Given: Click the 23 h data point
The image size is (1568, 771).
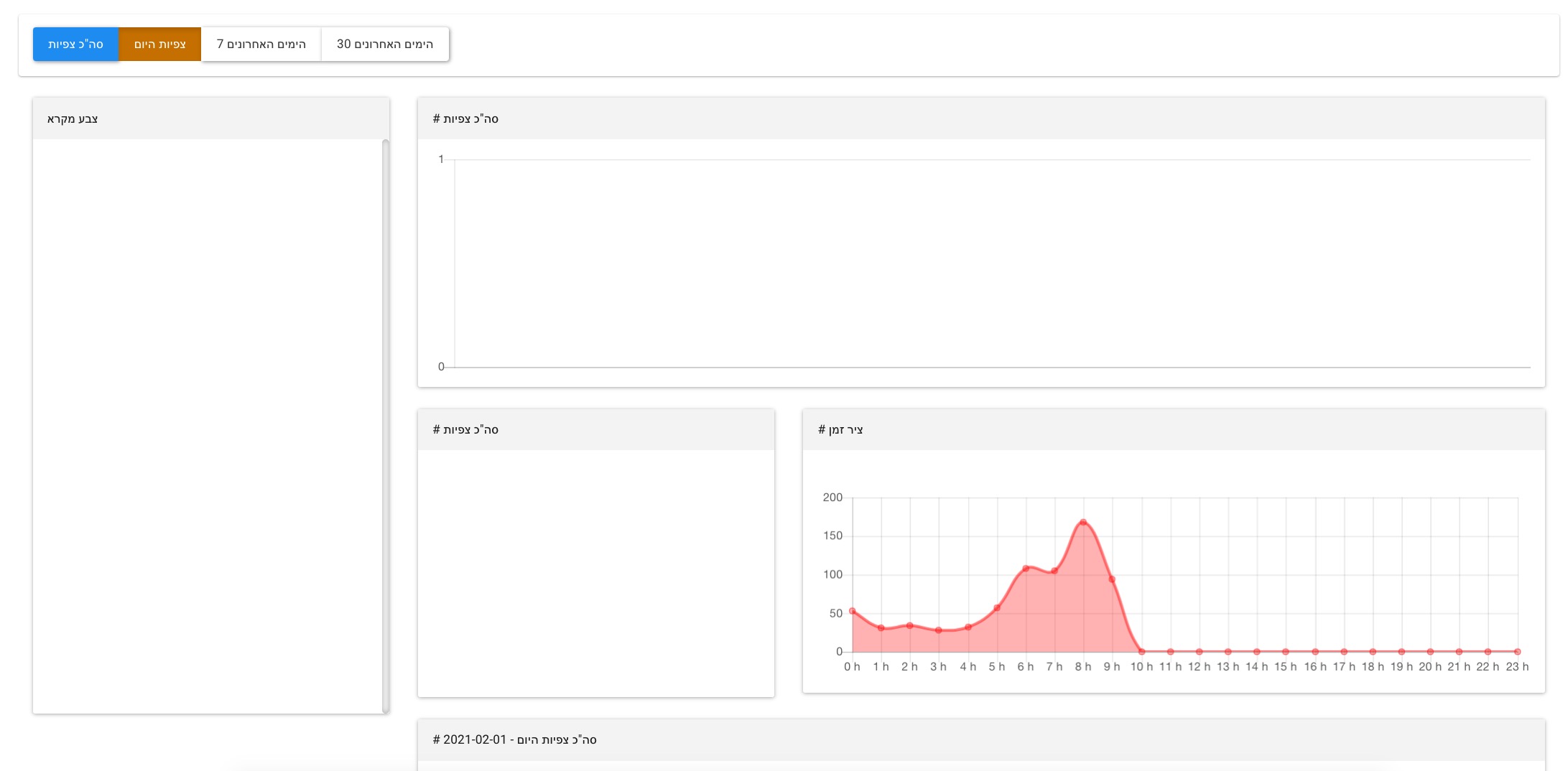Looking at the screenshot, I should (1517, 652).
